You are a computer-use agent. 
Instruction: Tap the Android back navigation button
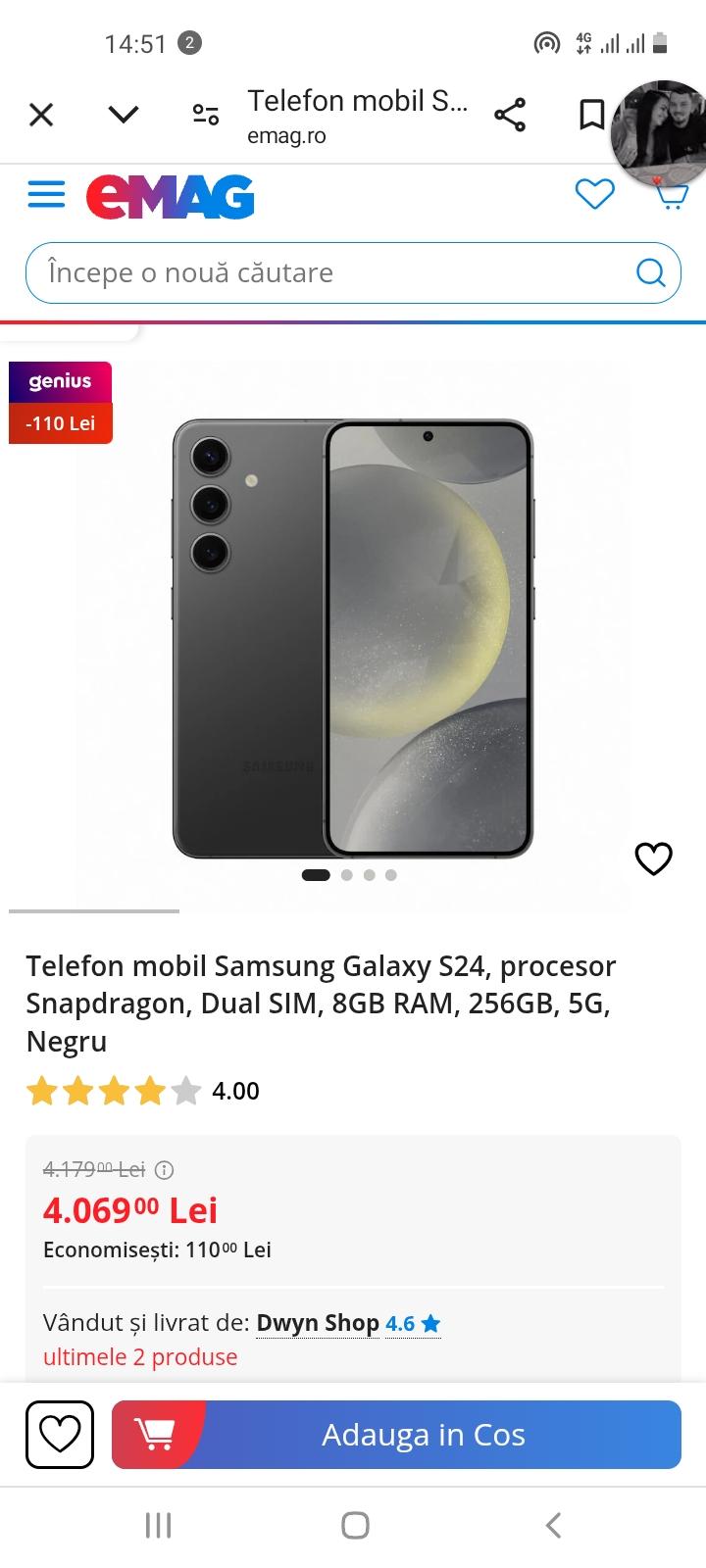pos(553,1525)
